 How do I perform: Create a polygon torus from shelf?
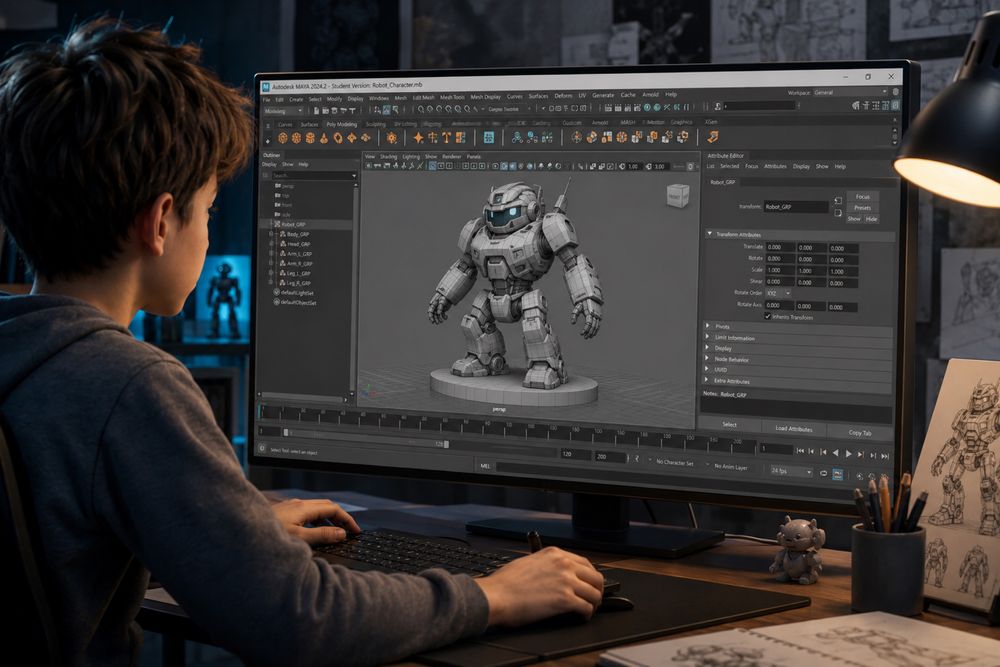[338, 138]
